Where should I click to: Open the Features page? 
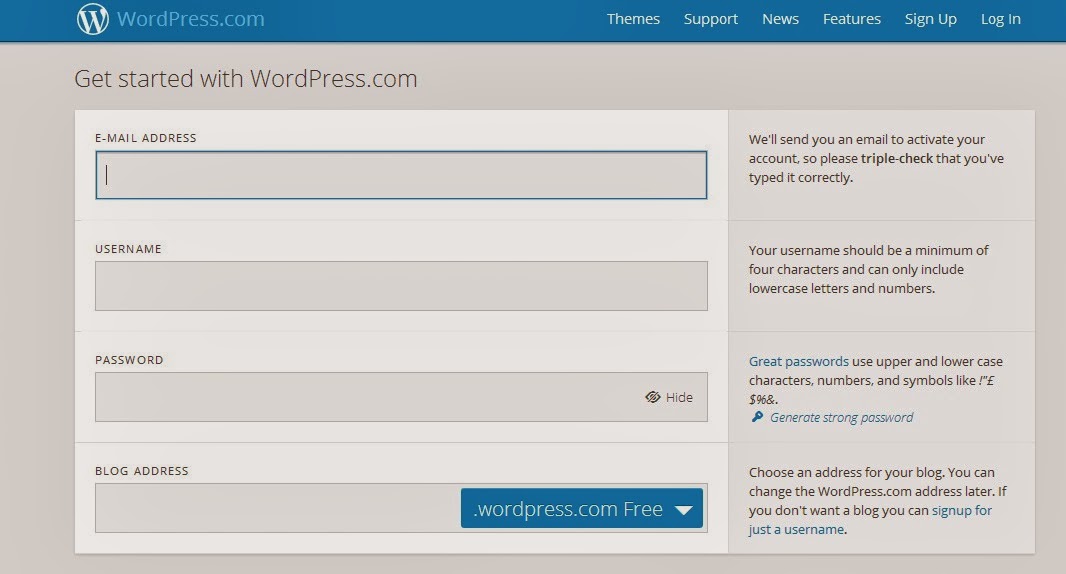(851, 19)
